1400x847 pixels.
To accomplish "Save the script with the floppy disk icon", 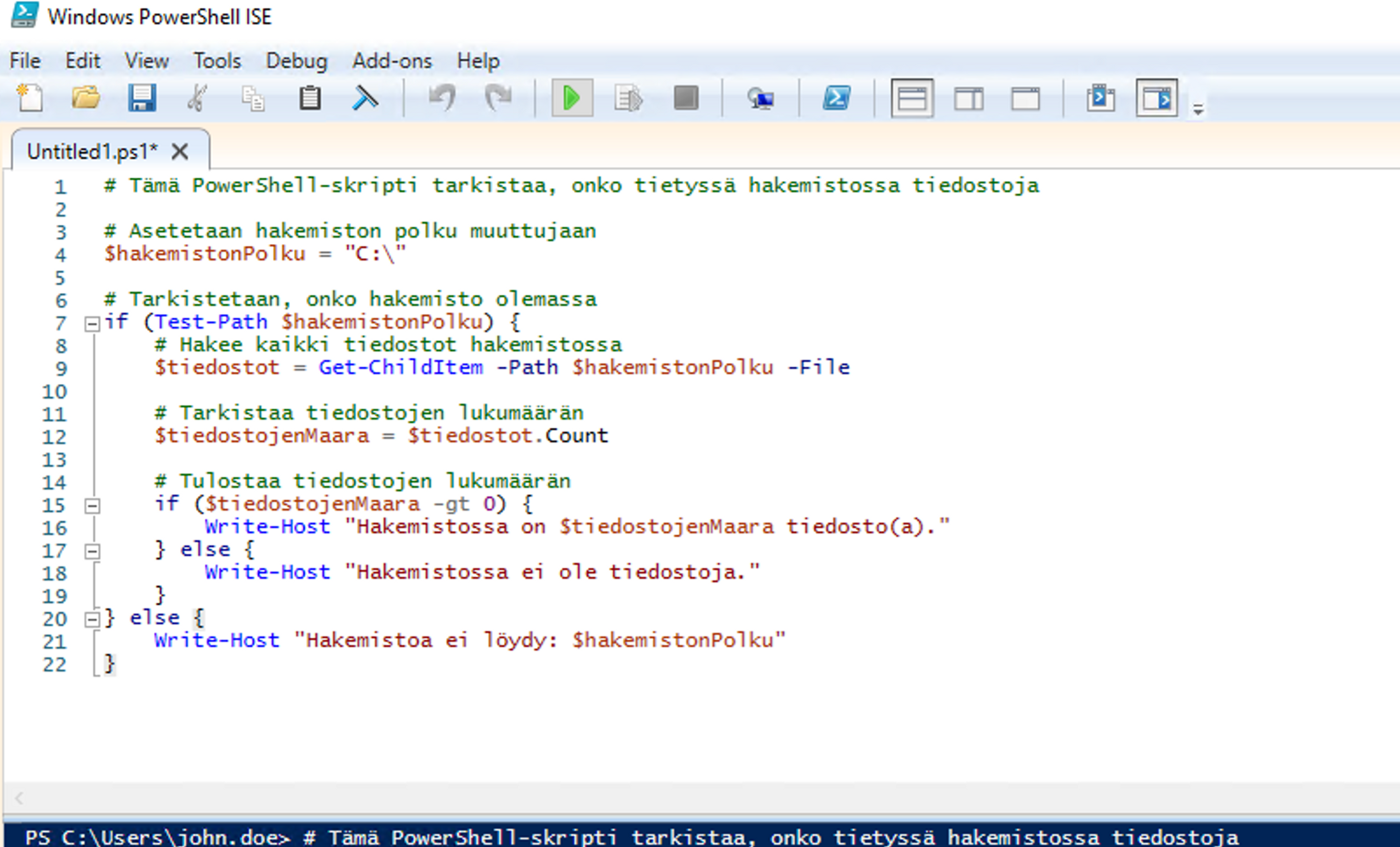I will coord(141,98).
